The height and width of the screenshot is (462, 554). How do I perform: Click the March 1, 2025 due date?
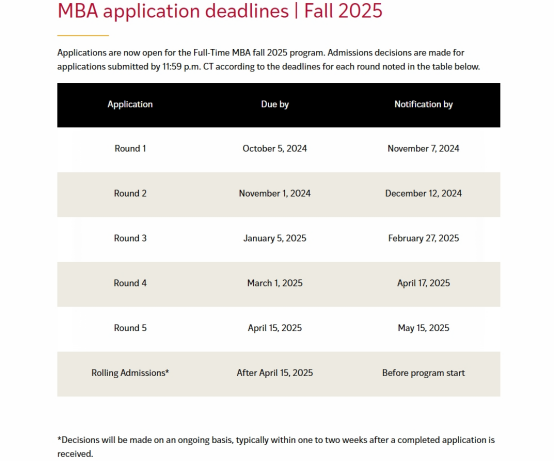click(x=275, y=283)
